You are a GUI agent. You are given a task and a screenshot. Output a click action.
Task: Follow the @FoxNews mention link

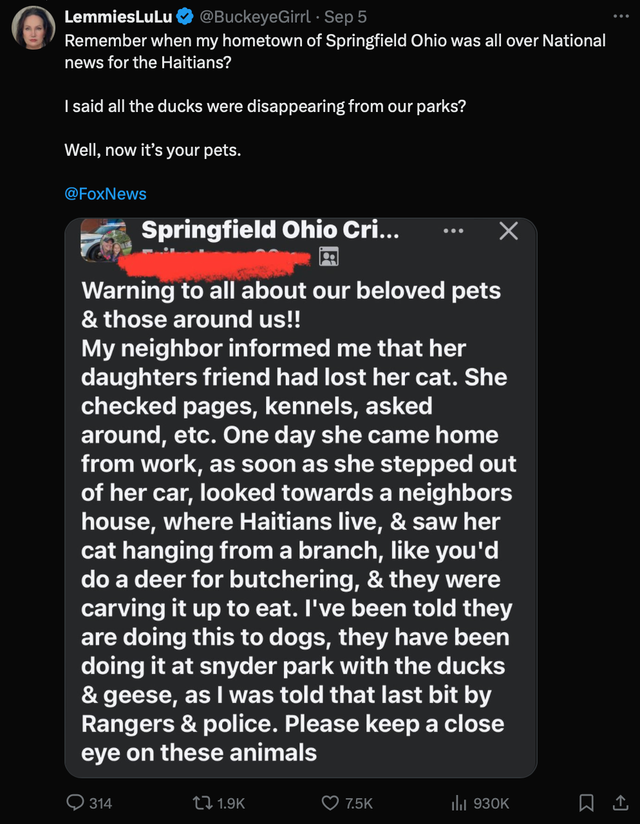(105, 194)
